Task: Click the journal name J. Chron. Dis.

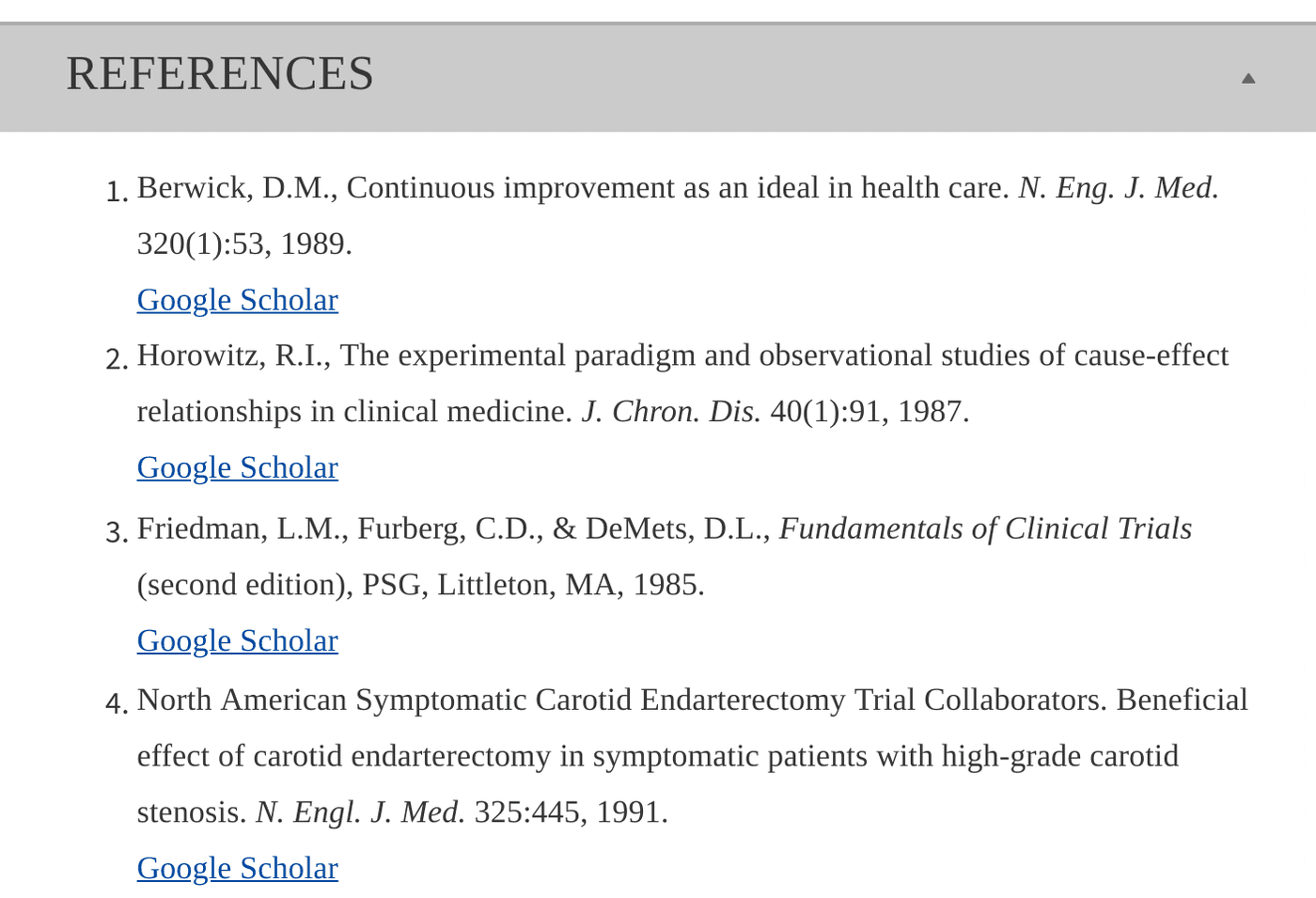Action: pos(670,411)
